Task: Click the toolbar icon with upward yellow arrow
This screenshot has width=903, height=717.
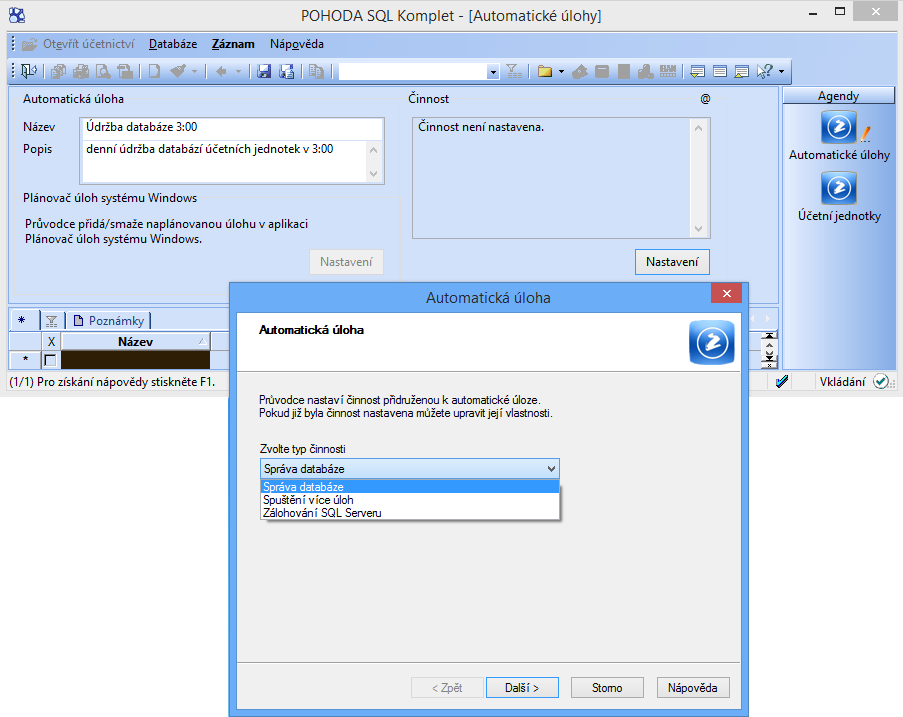Action: pyautogui.click(x=742, y=71)
